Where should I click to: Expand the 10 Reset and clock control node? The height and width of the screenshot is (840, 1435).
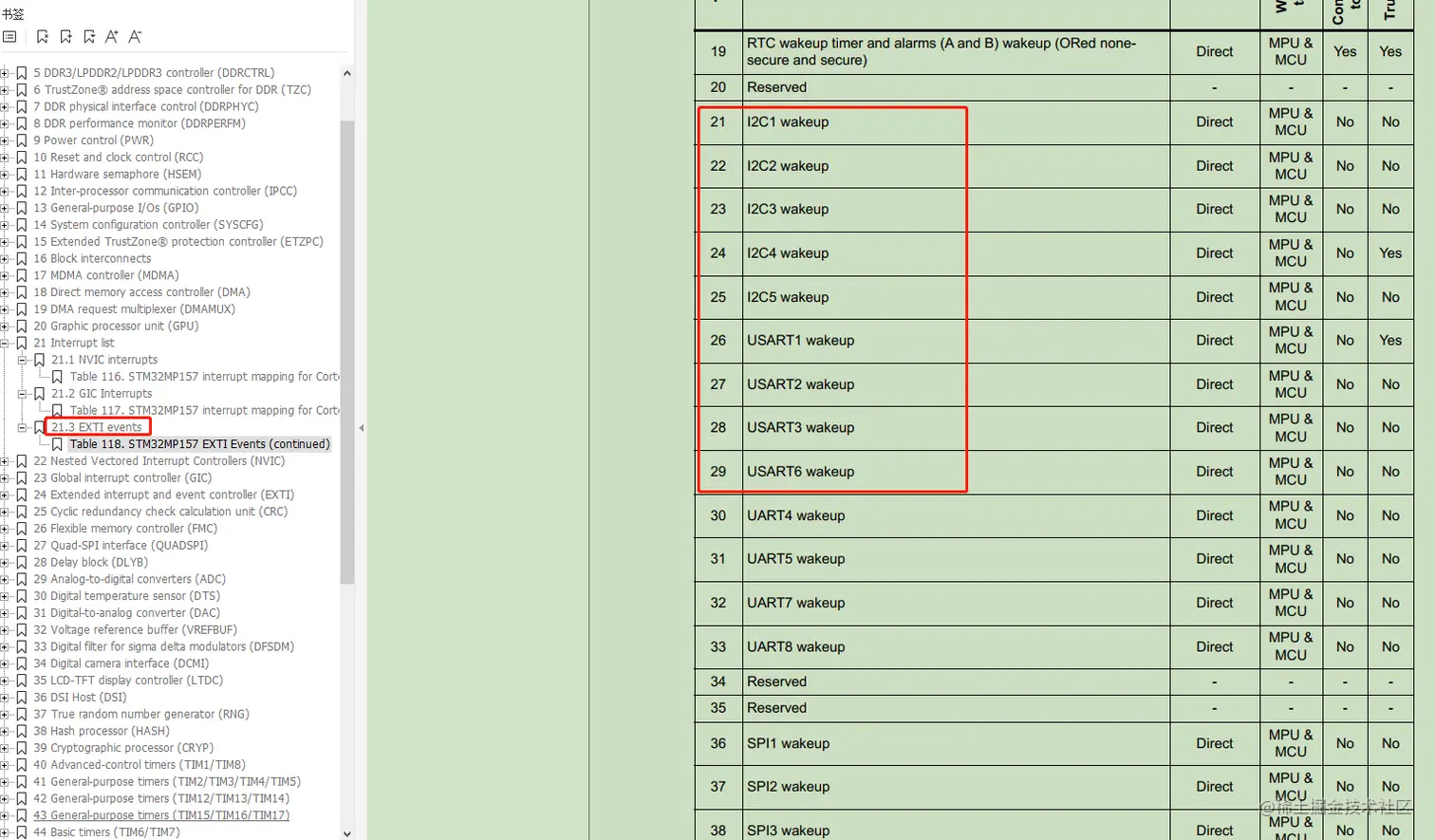[5, 158]
